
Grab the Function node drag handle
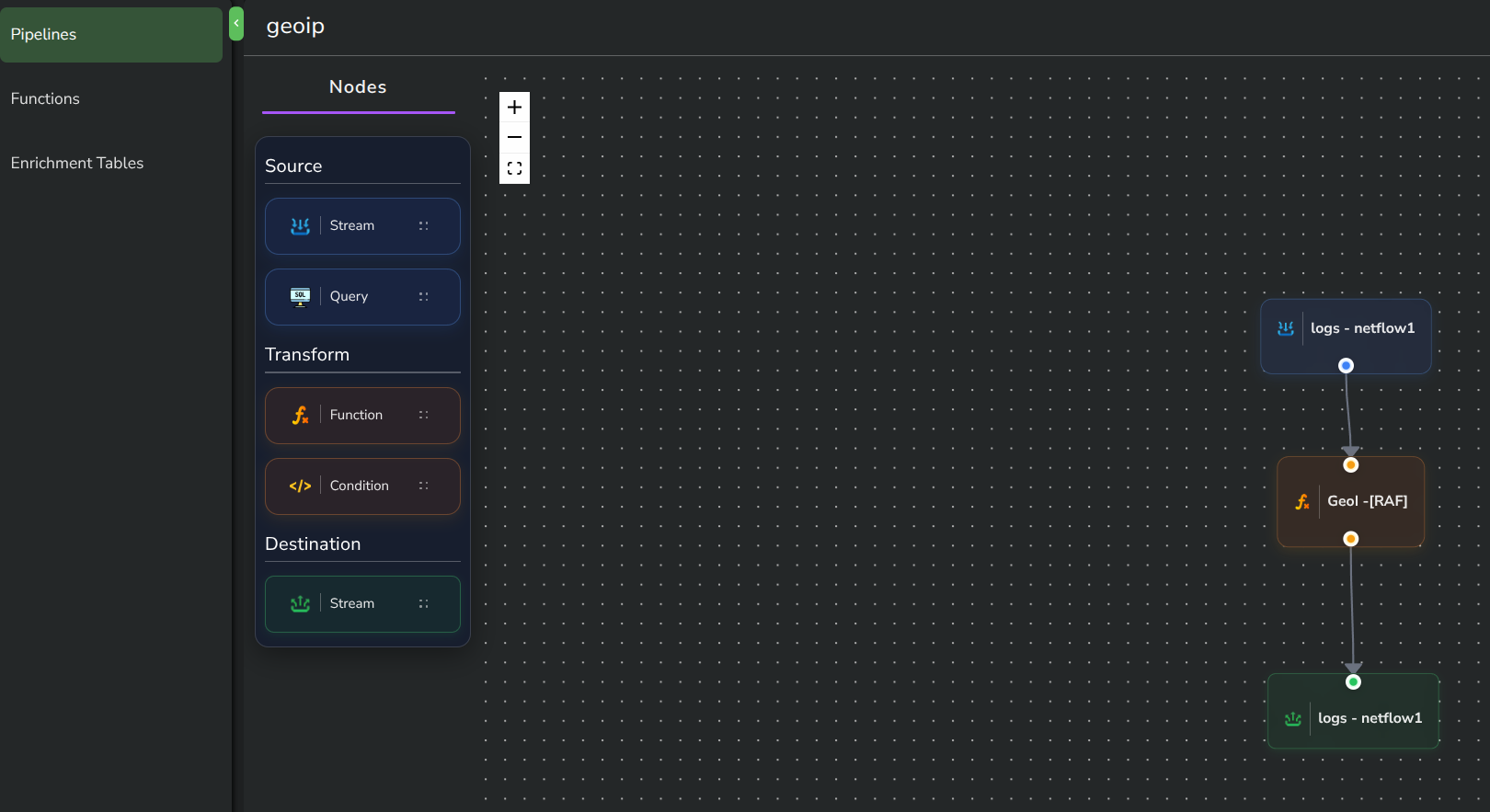pos(424,416)
